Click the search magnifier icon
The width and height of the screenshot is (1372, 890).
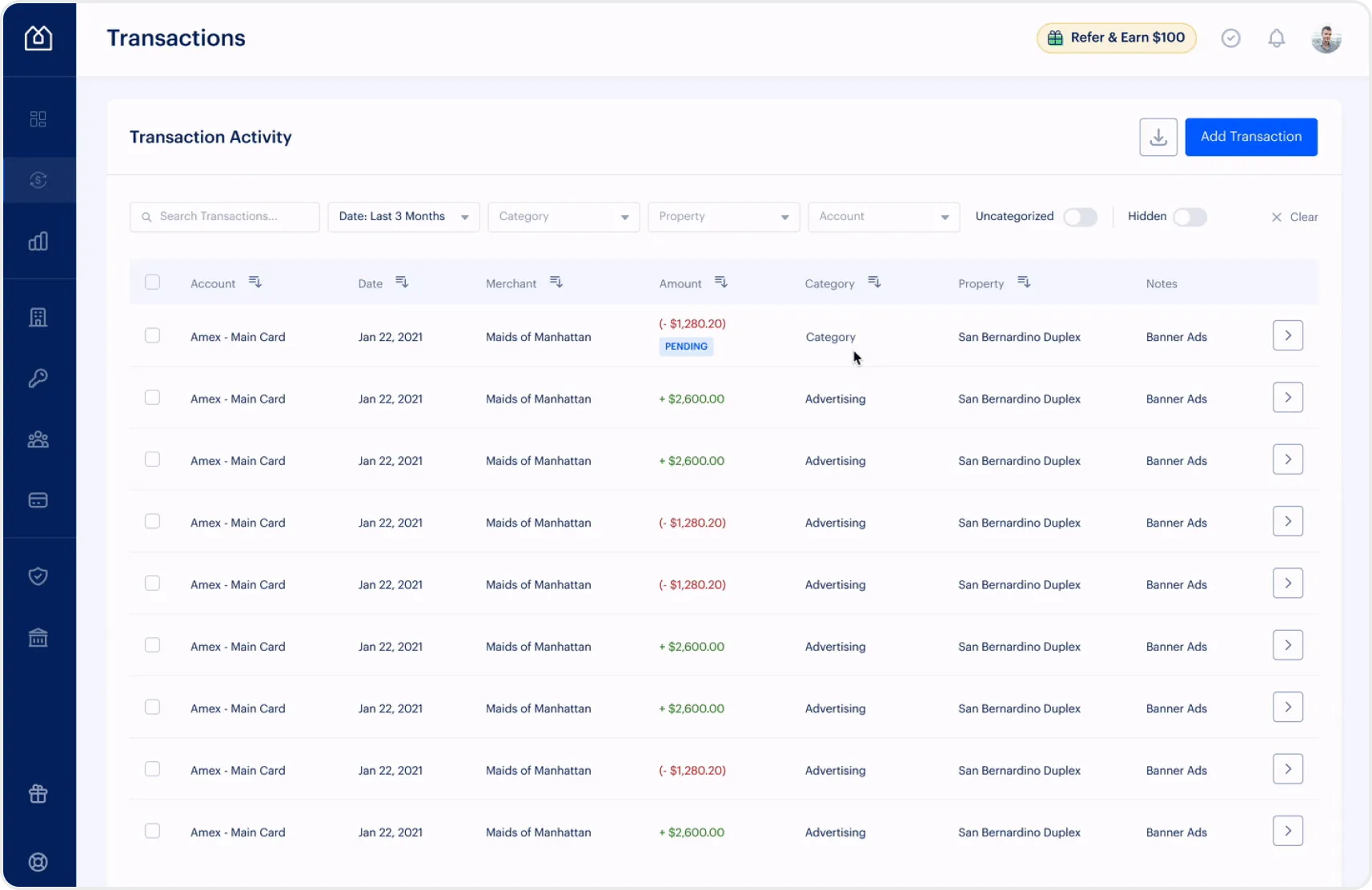pos(146,217)
